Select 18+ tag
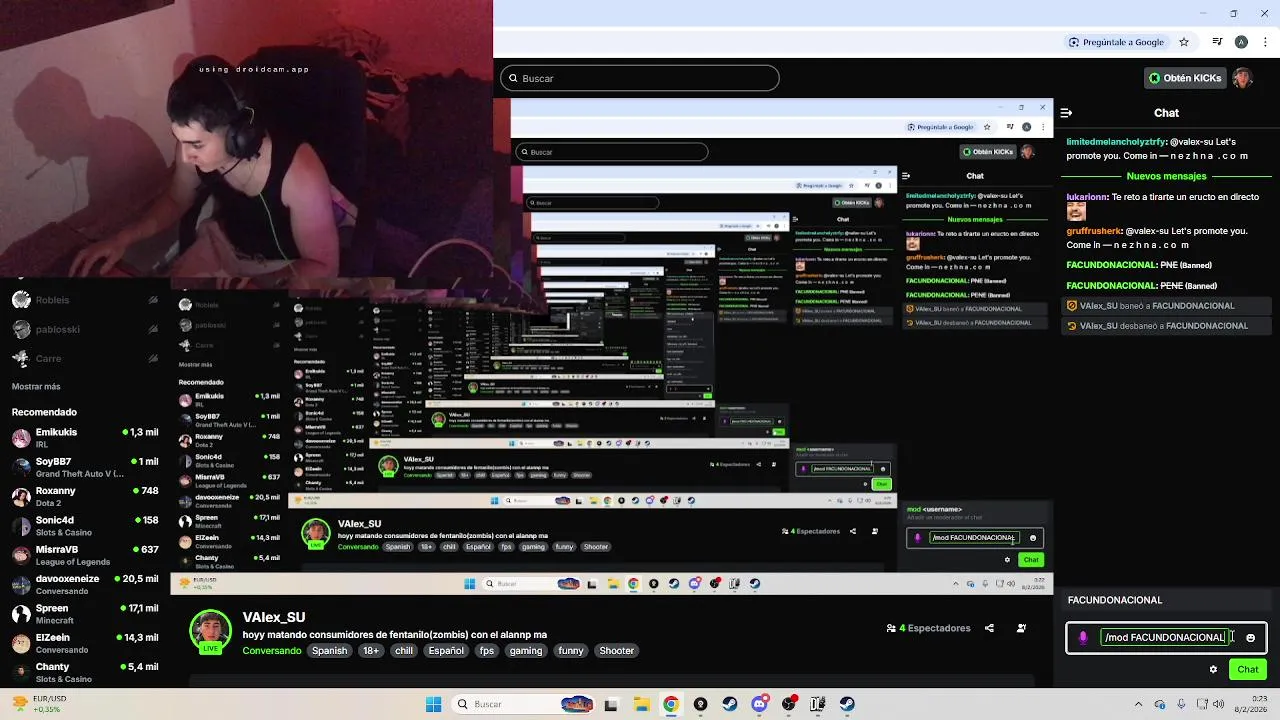Viewport: 1280px width, 720px height. (x=371, y=651)
